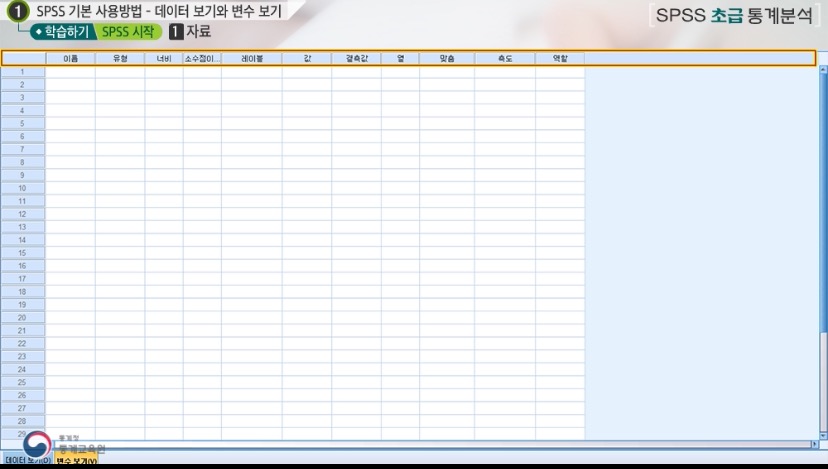Screen dimensions: 828x469
Task: Click the 맞춤 cell in row 6
Action: (447, 136)
